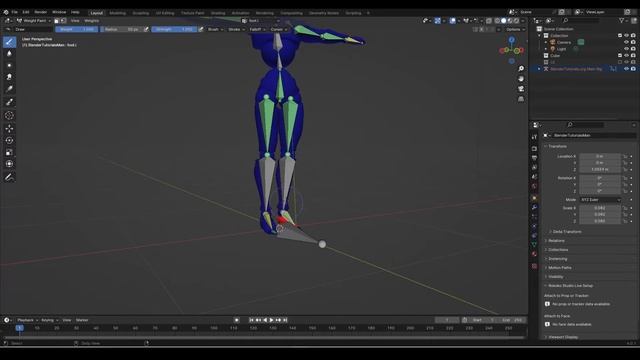The image size is (640, 360).
Task: Select the Transform tool
Action: pos(9,164)
